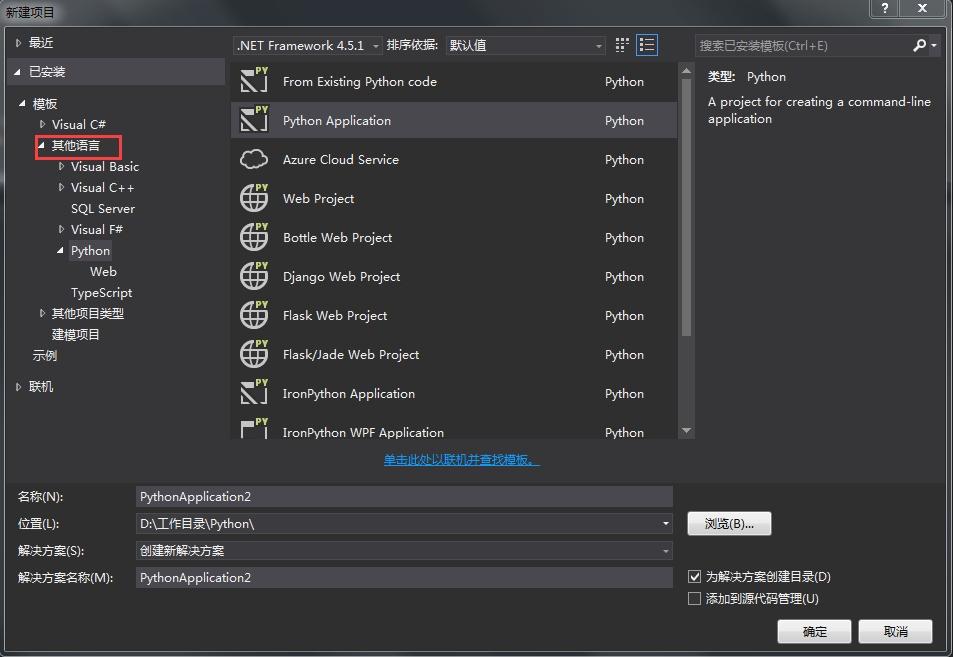This screenshot has height=657, width=954.
Task: Expand the Visual C++ tree node
Action: [62, 188]
